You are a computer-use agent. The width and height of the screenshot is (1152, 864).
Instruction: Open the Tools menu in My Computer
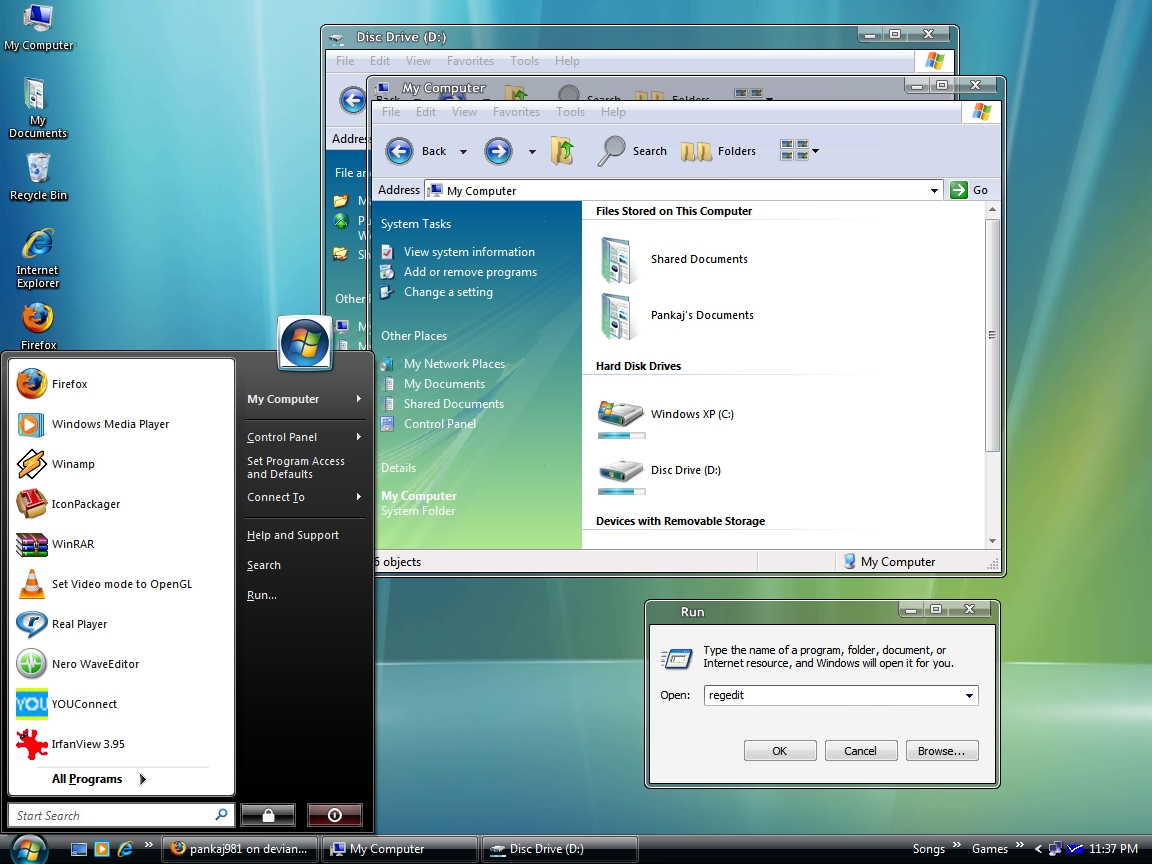tap(570, 112)
